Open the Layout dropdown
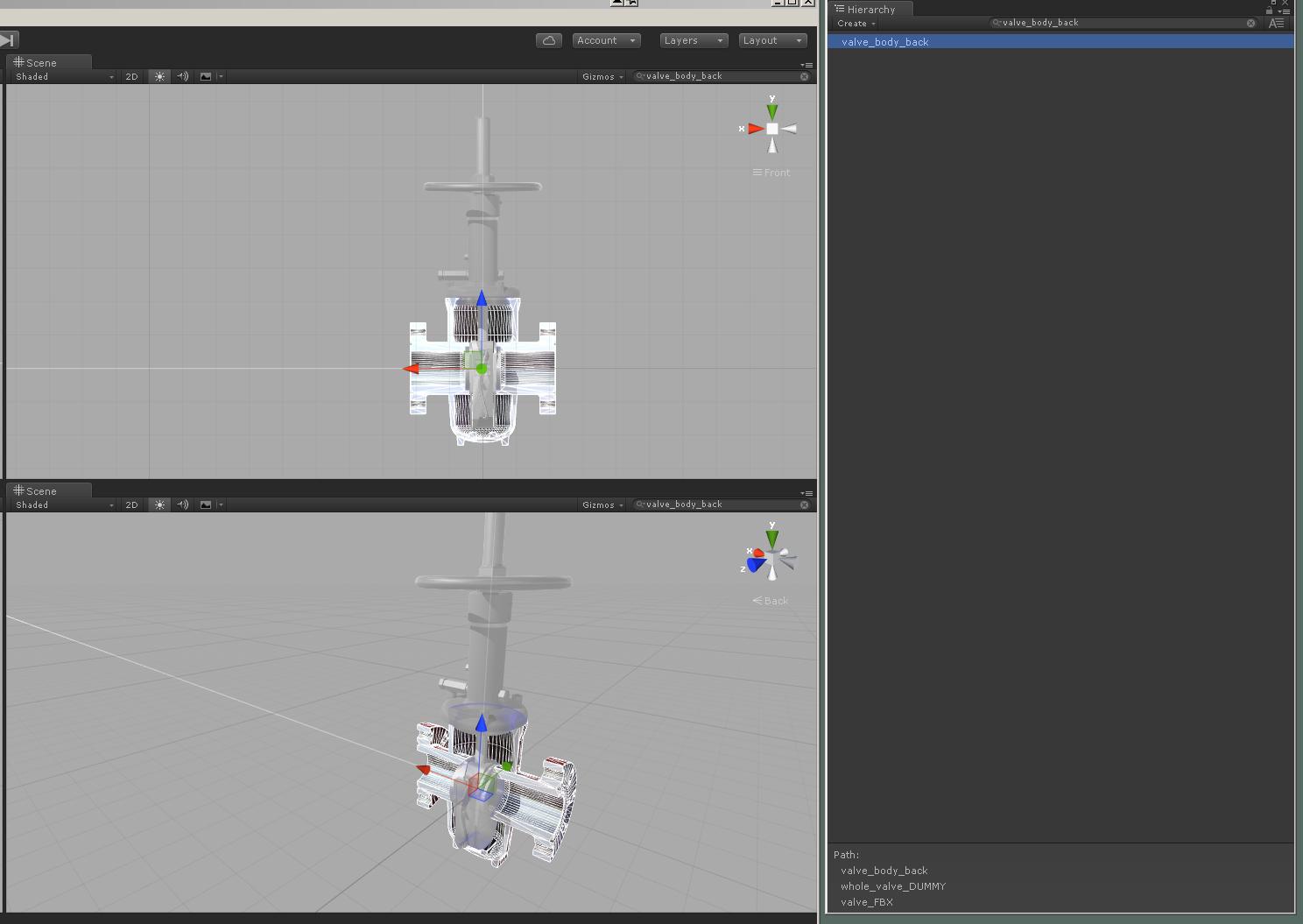This screenshot has width=1303, height=924. pos(772,40)
